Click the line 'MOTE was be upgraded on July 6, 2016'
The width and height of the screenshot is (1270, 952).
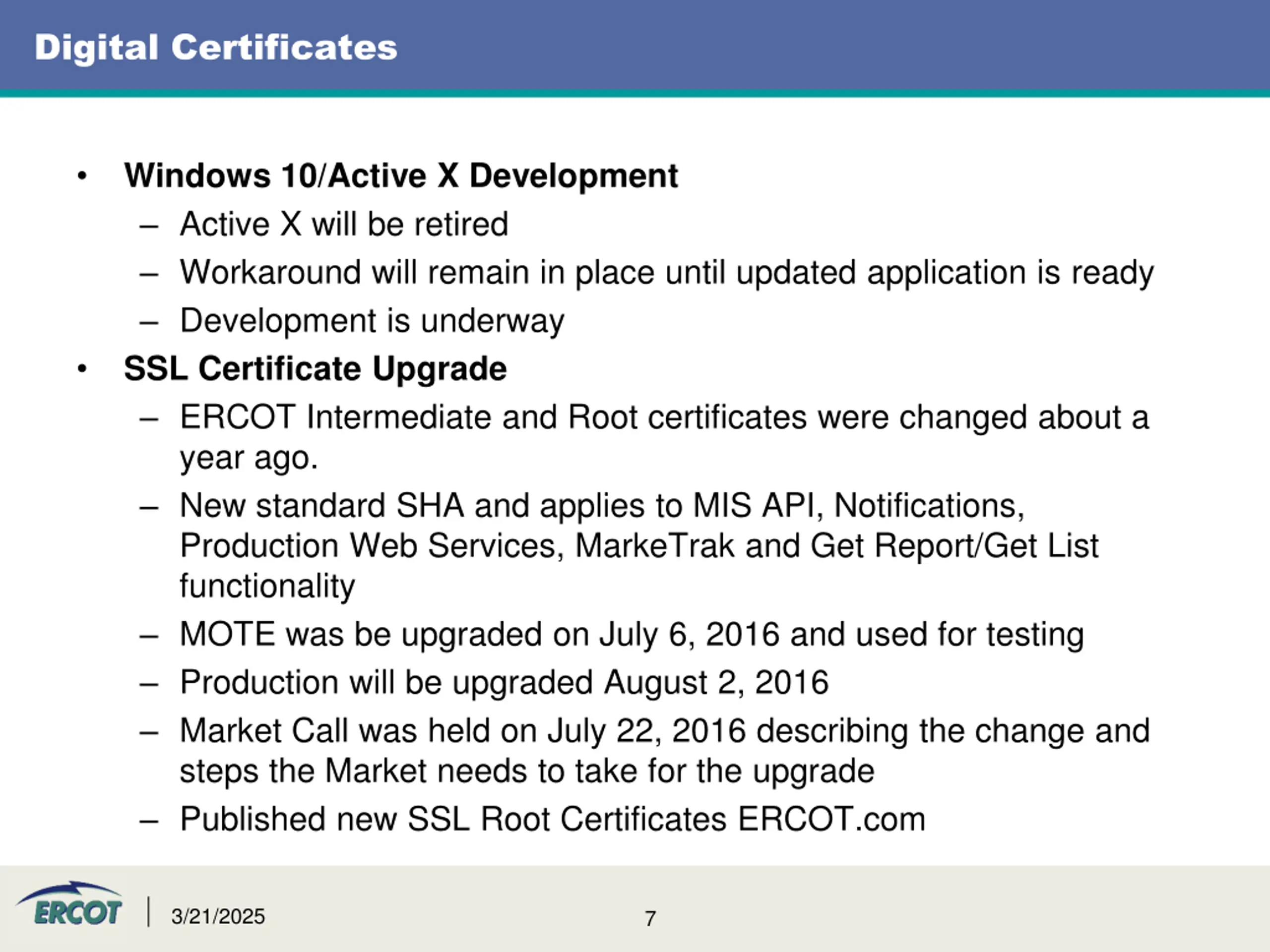632,635
